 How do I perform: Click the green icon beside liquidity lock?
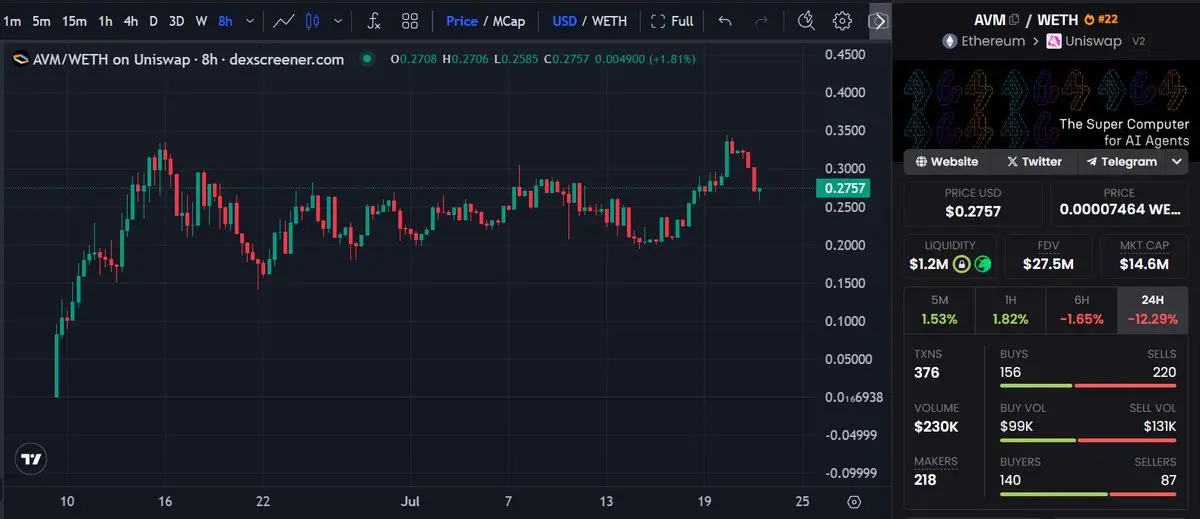click(x=983, y=264)
